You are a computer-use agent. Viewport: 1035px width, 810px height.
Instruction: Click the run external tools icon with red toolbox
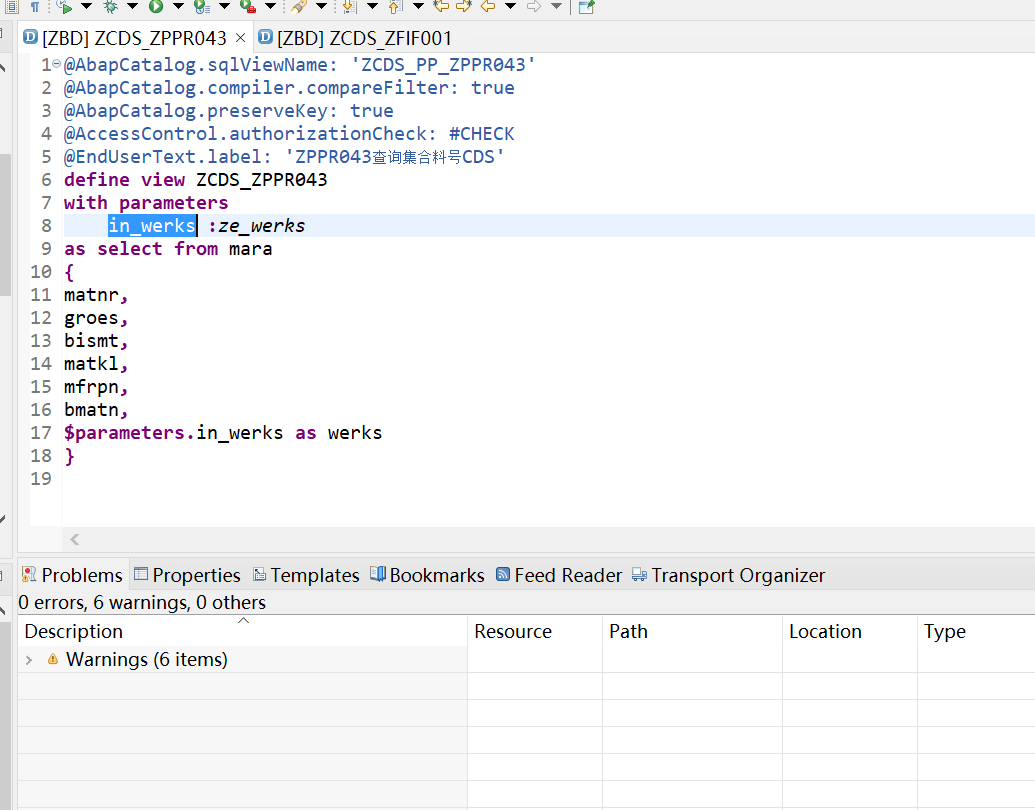[248, 7]
